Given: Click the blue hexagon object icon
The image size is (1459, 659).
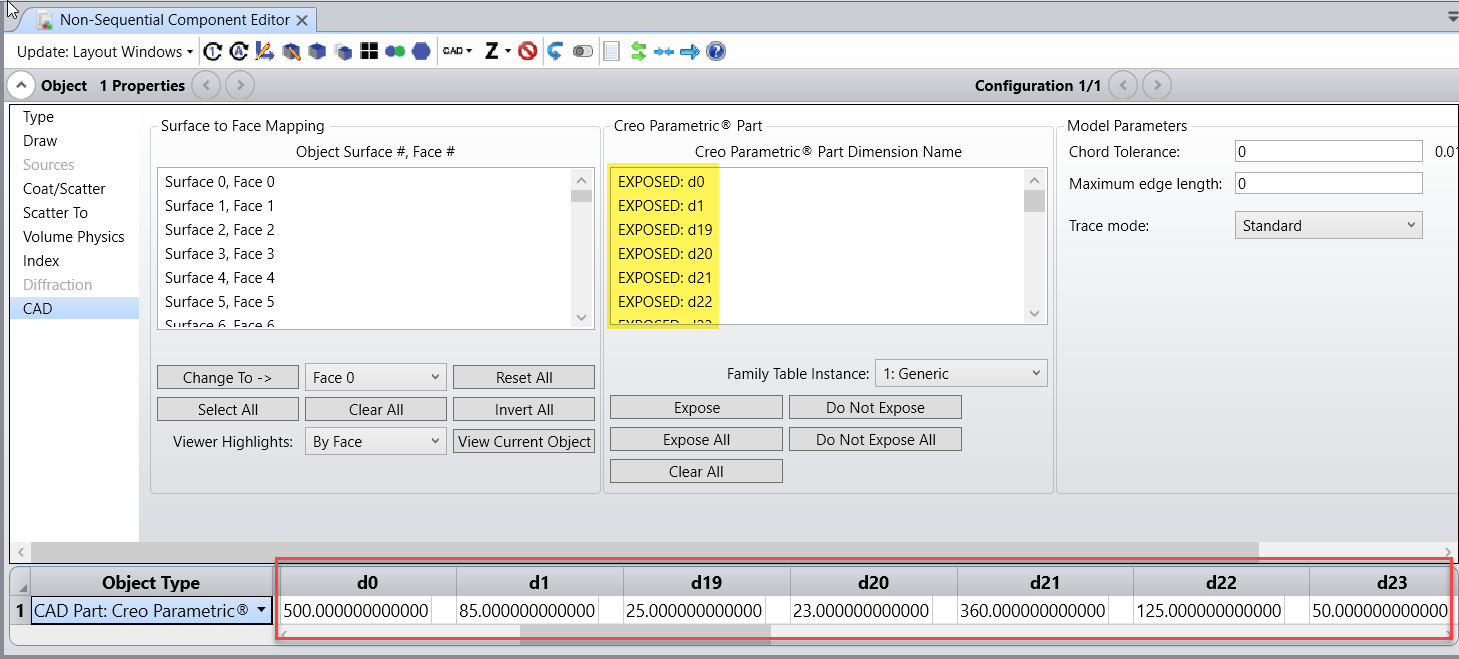Looking at the screenshot, I should coord(421,51).
